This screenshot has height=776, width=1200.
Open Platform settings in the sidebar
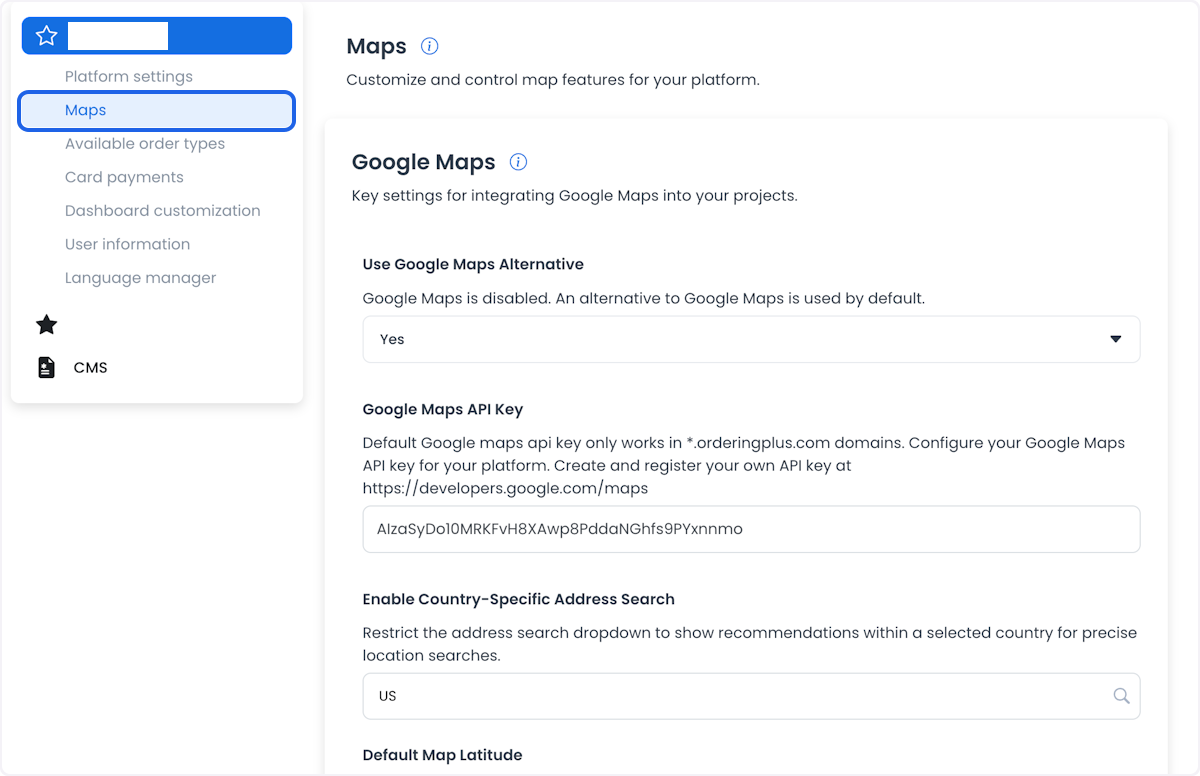[129, 77]
